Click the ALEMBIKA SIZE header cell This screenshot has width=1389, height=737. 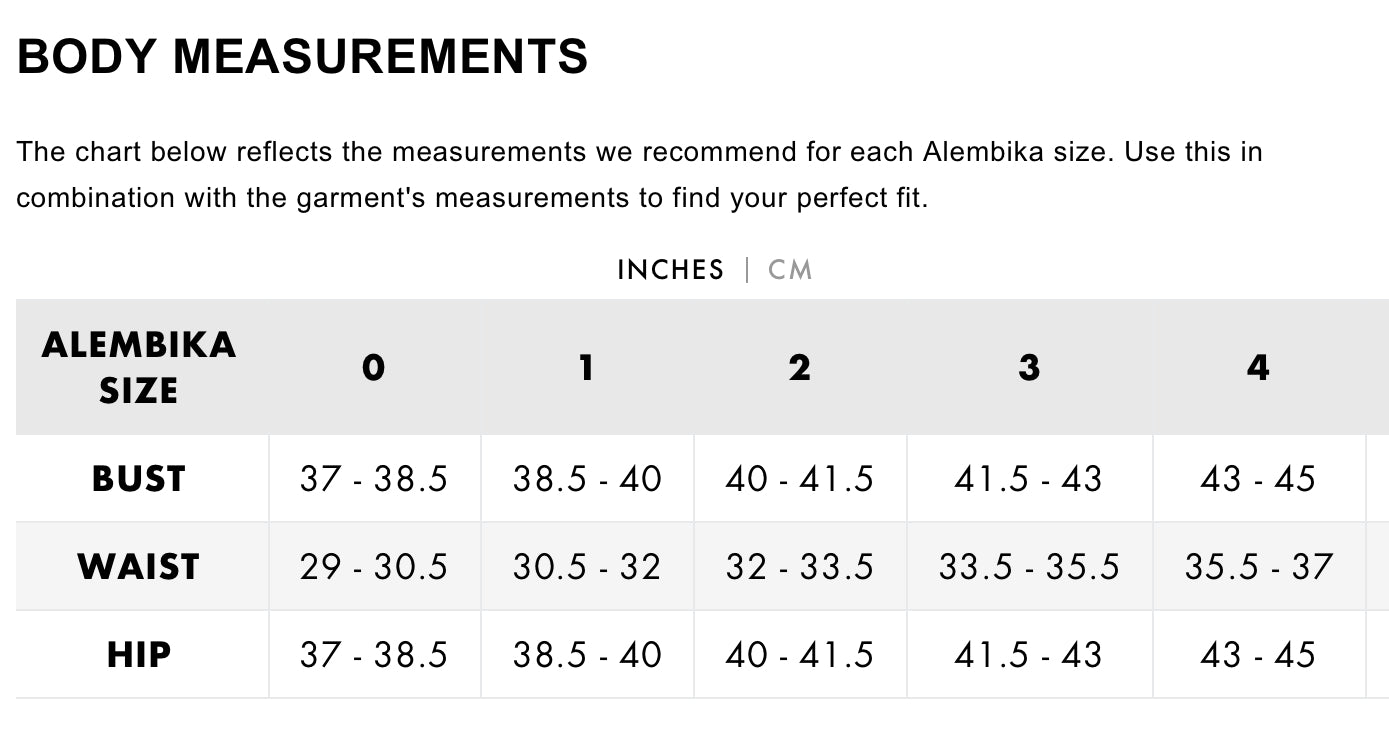pyautogui.click(x=139, y=367)
